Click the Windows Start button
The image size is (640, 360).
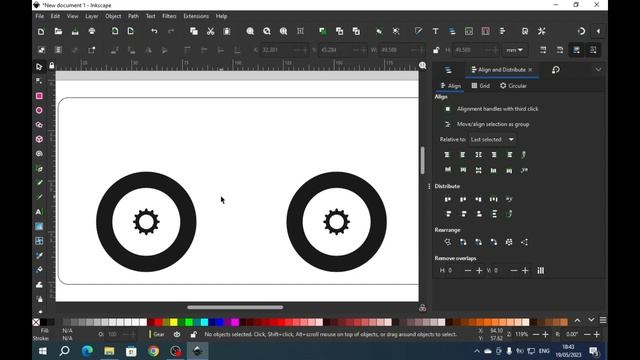[x=42, y=351]
